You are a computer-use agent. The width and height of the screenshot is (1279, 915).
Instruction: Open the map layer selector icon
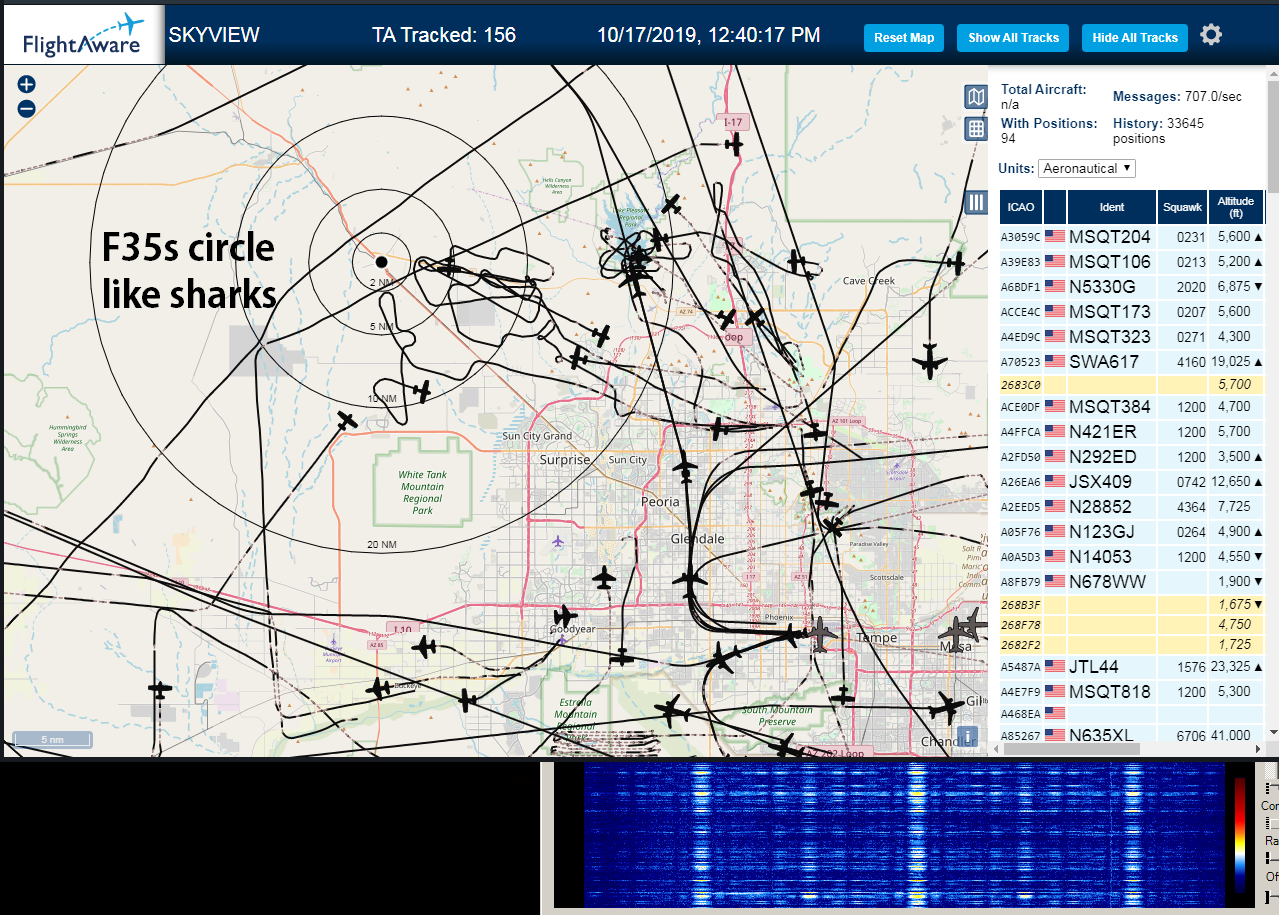point(976,97)
